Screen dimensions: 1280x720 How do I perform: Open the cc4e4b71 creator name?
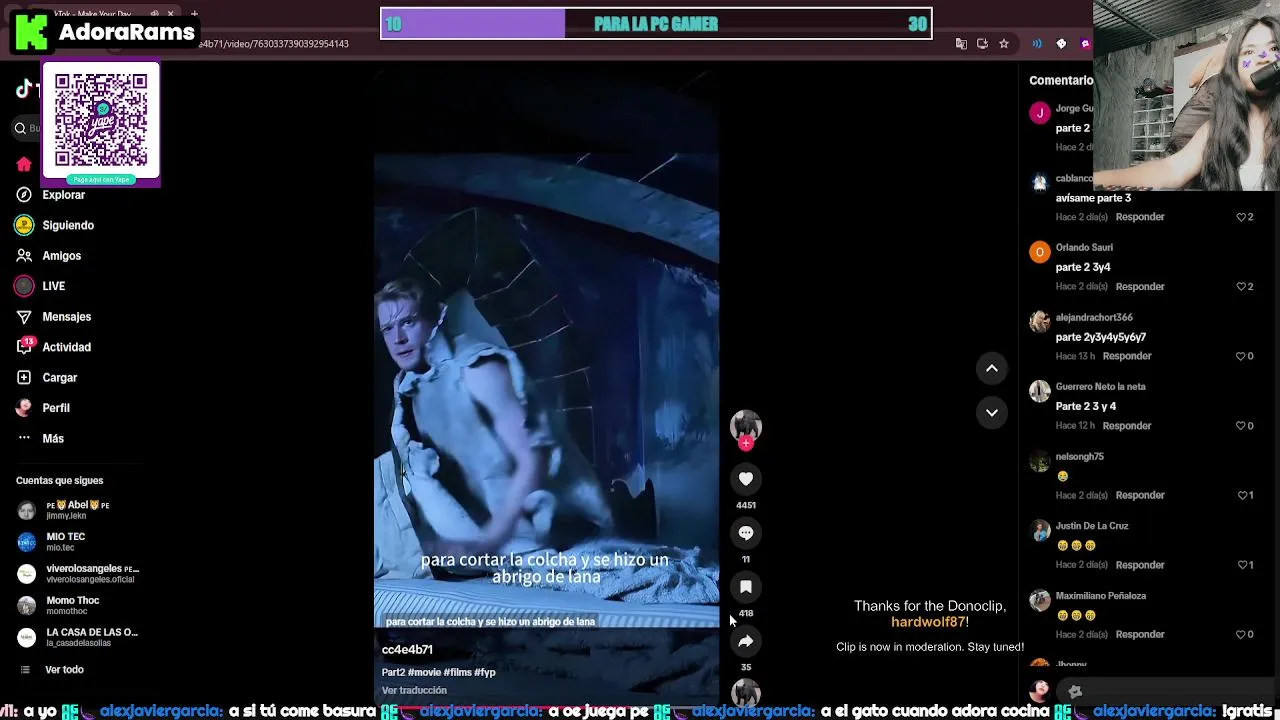407,650
